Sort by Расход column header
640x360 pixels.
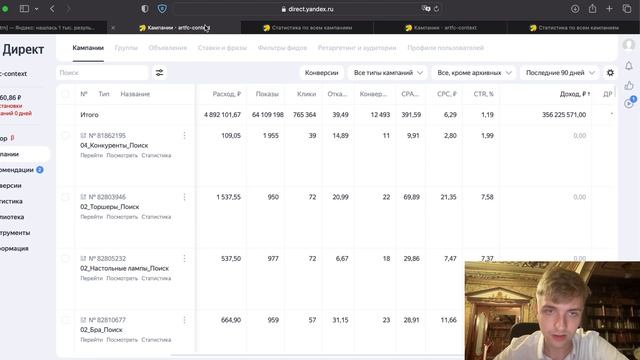tap(227, 94)
